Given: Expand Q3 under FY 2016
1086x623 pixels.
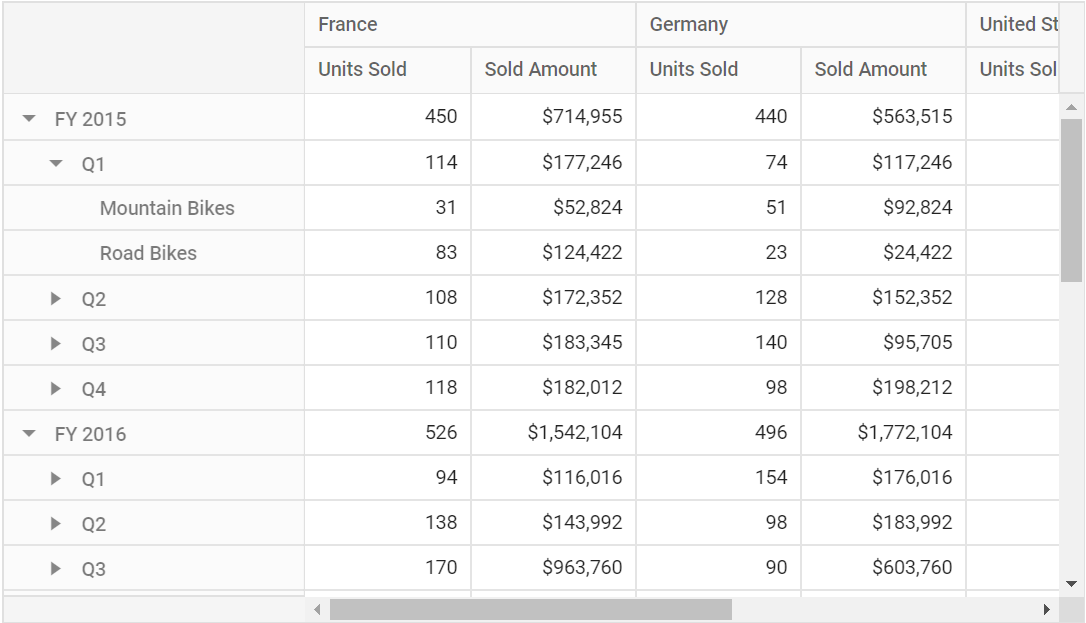Looking at the screenshot, I should (56, 568).
